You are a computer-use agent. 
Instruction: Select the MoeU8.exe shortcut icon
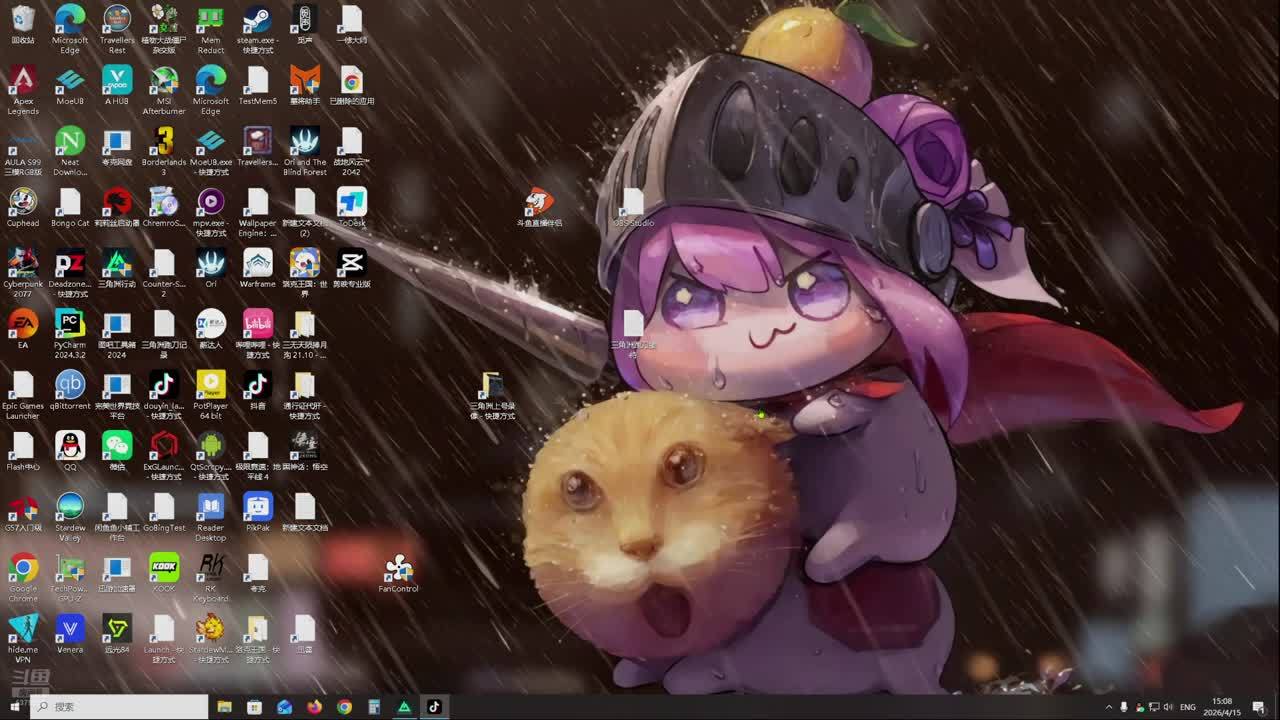pyautogui.click(x=210, y=141)
